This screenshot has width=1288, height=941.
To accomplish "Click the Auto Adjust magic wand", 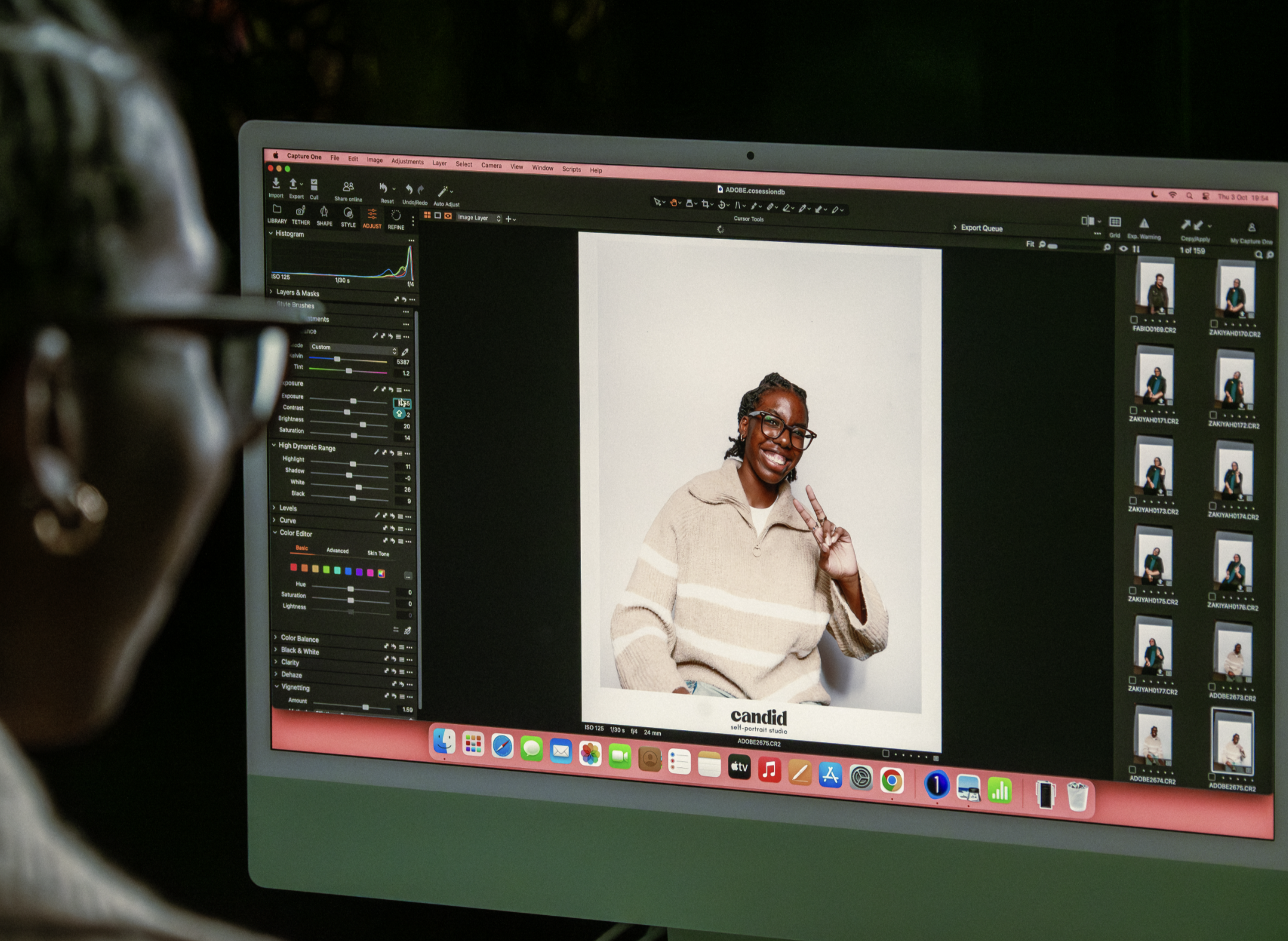I will [443, 192].
